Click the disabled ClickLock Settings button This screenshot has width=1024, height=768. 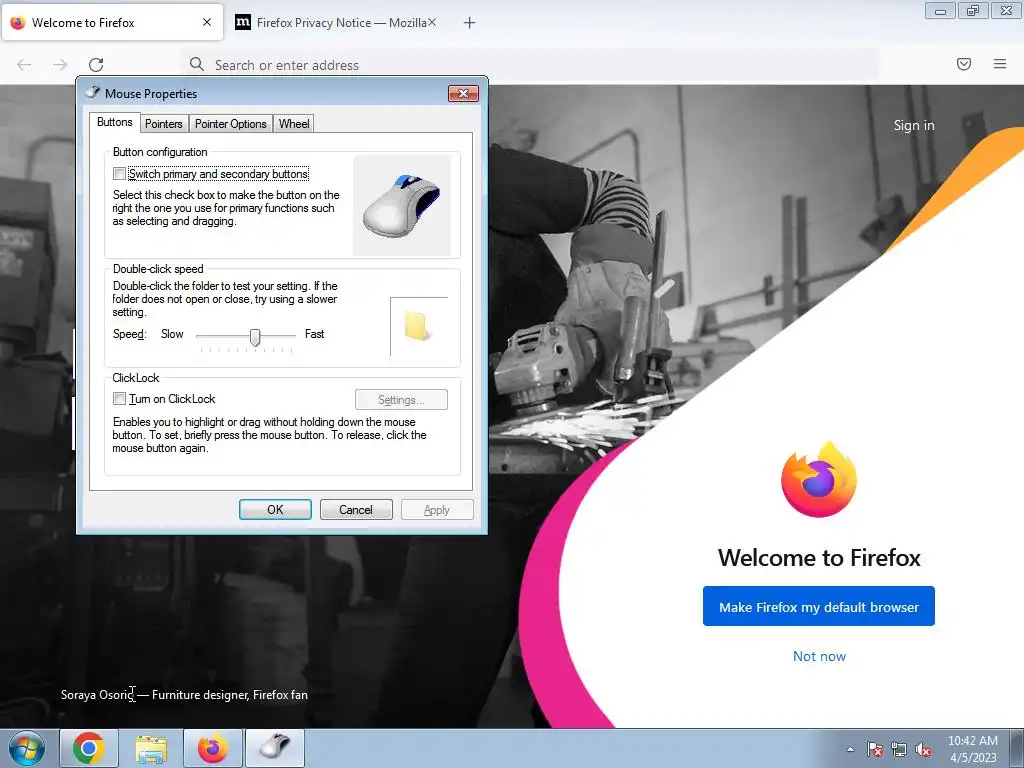pyautogui.click(x=401, y=400)
